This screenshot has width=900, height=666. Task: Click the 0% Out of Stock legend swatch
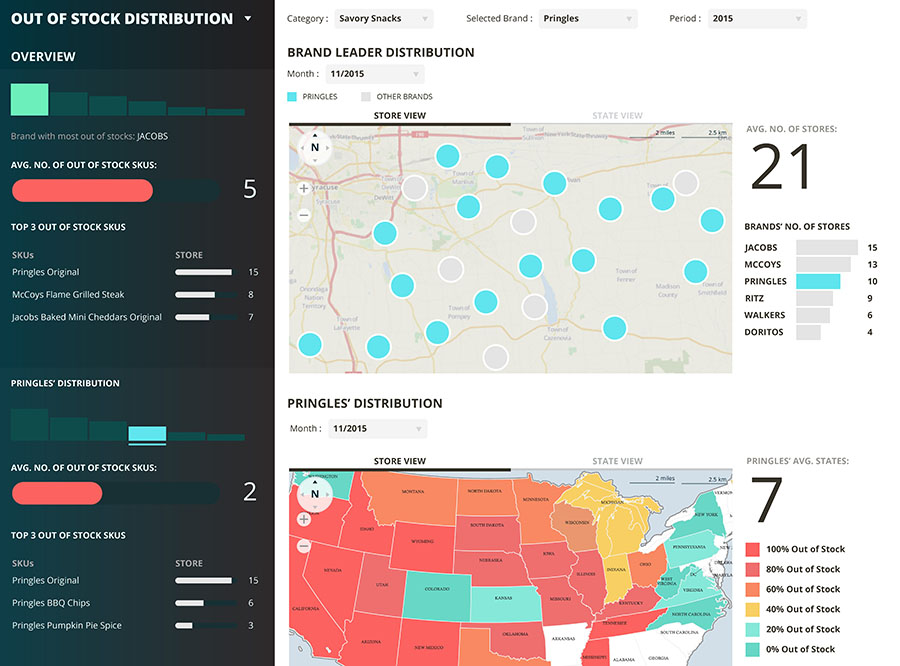tap(752, 650)
